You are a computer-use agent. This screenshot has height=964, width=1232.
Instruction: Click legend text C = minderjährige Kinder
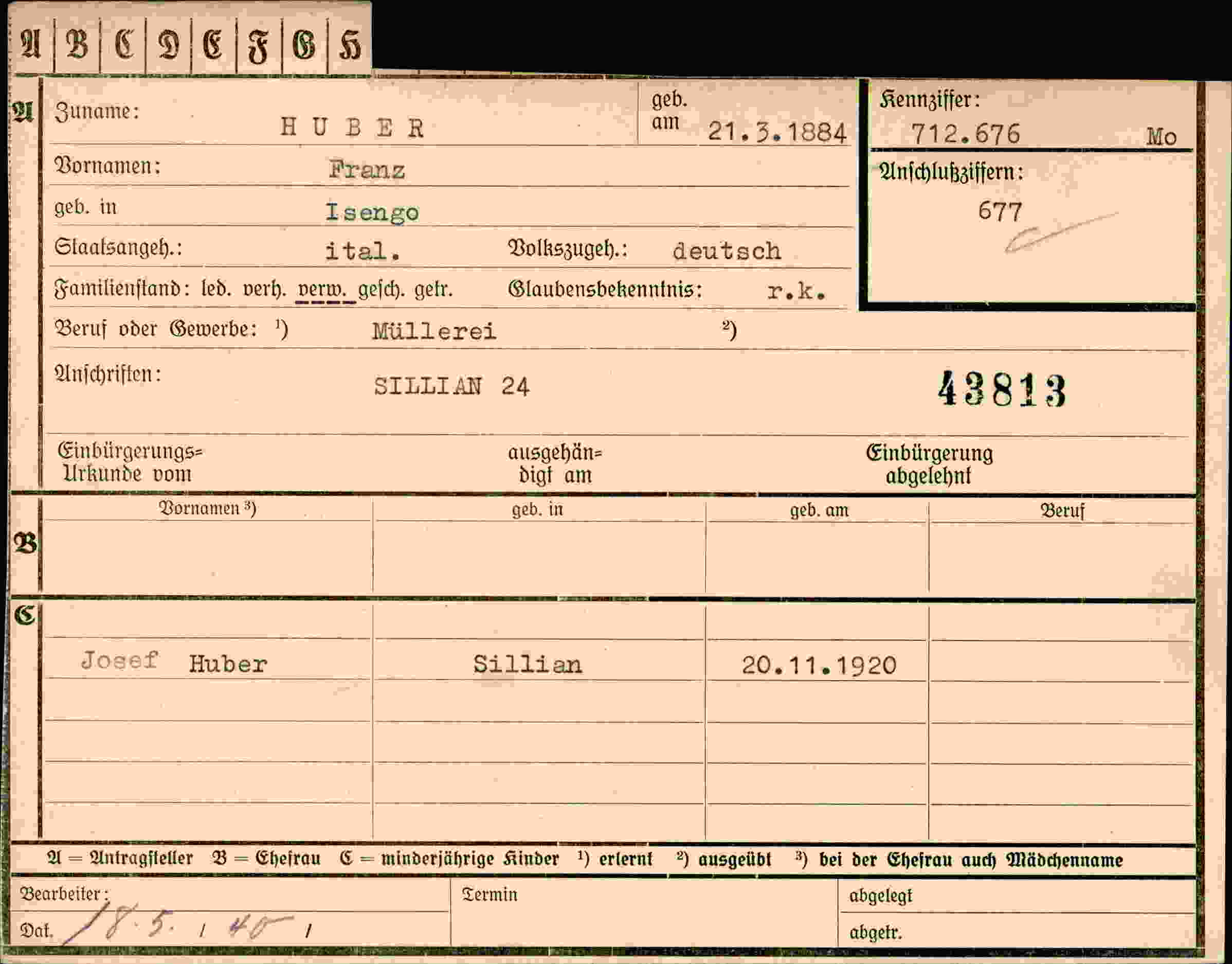point(449,859)
